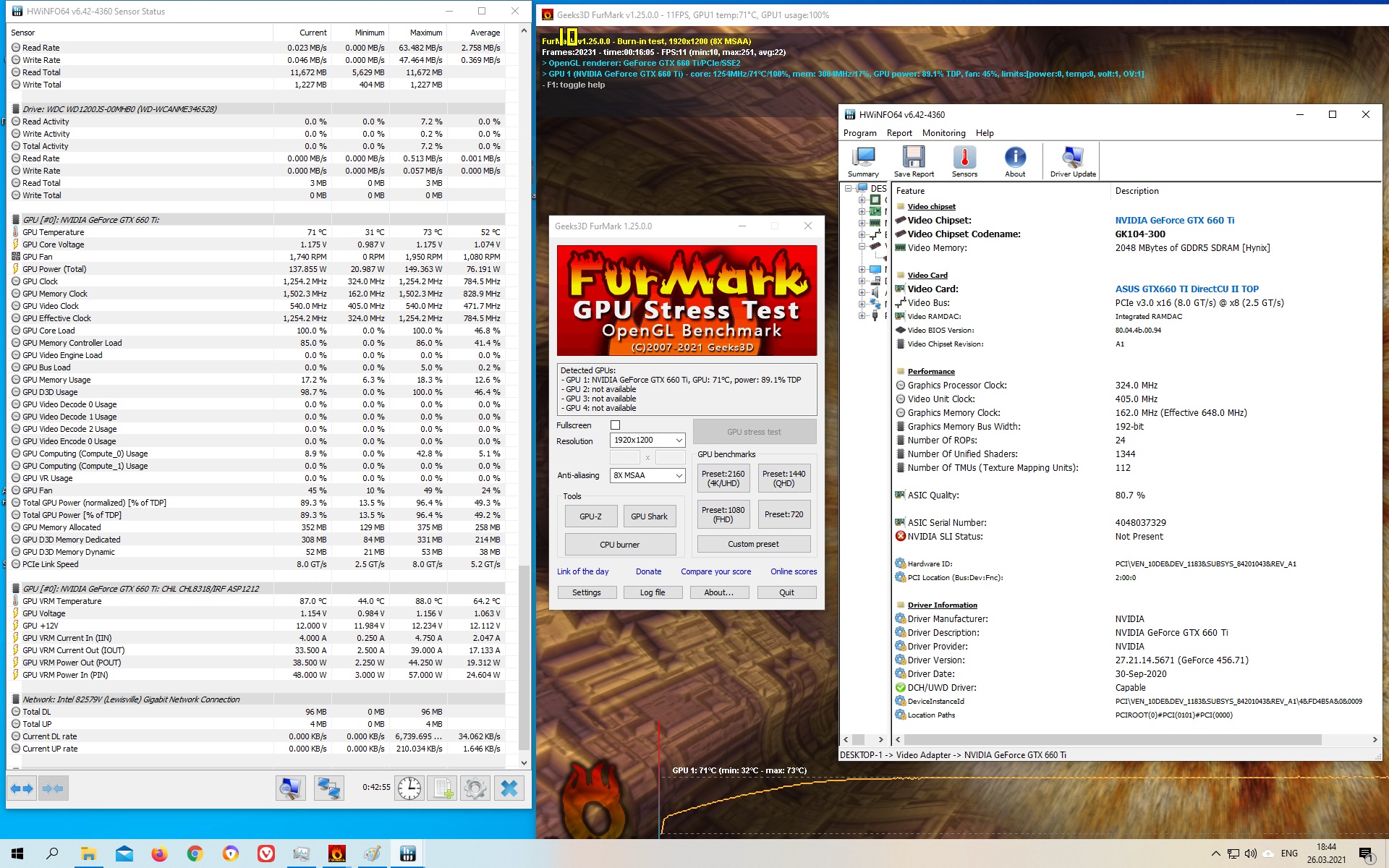Click the networked monitors remote icon
1389x868 pixels.
[328, 788]
